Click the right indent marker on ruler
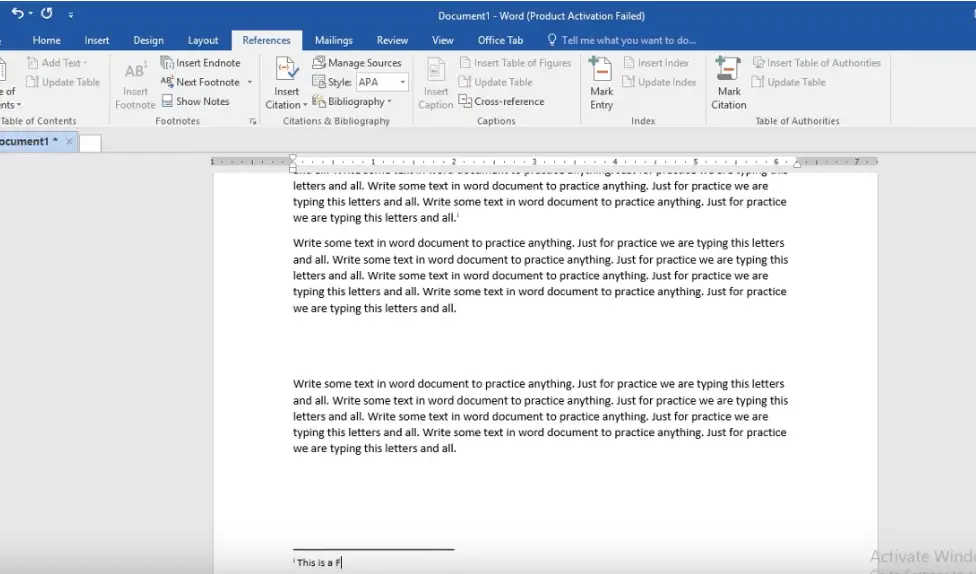976x574 pixels. coord(797,164)
